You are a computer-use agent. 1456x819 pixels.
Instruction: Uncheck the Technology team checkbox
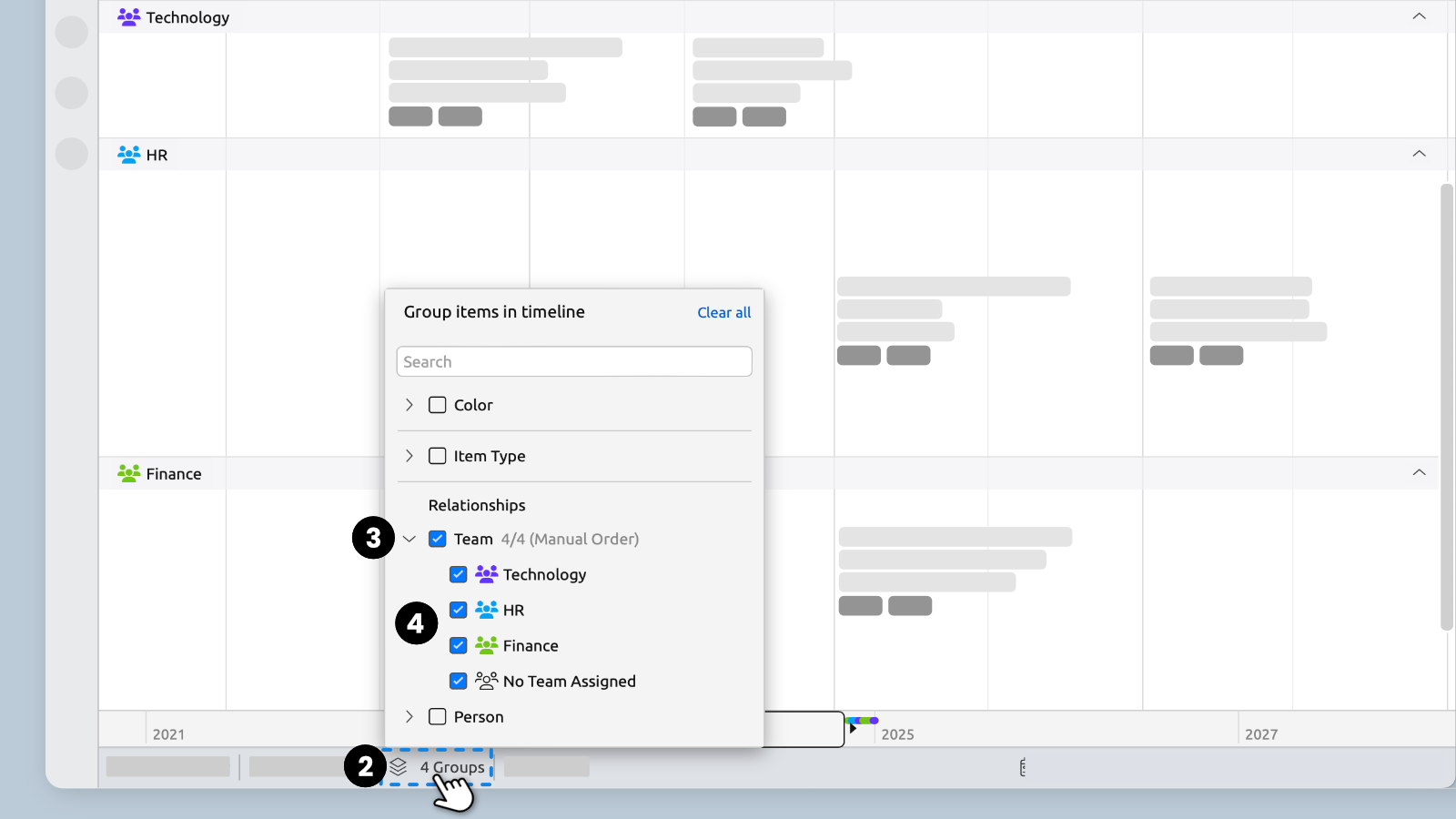point(459,574)
